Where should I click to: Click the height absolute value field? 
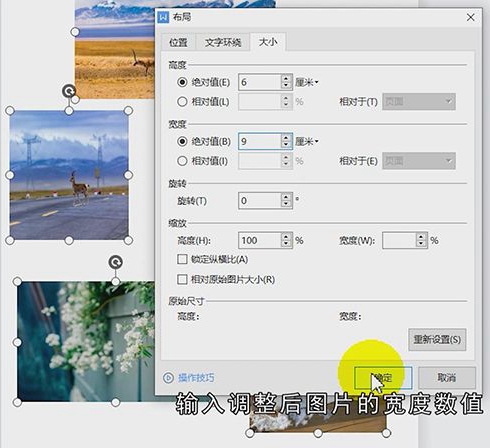259,82
